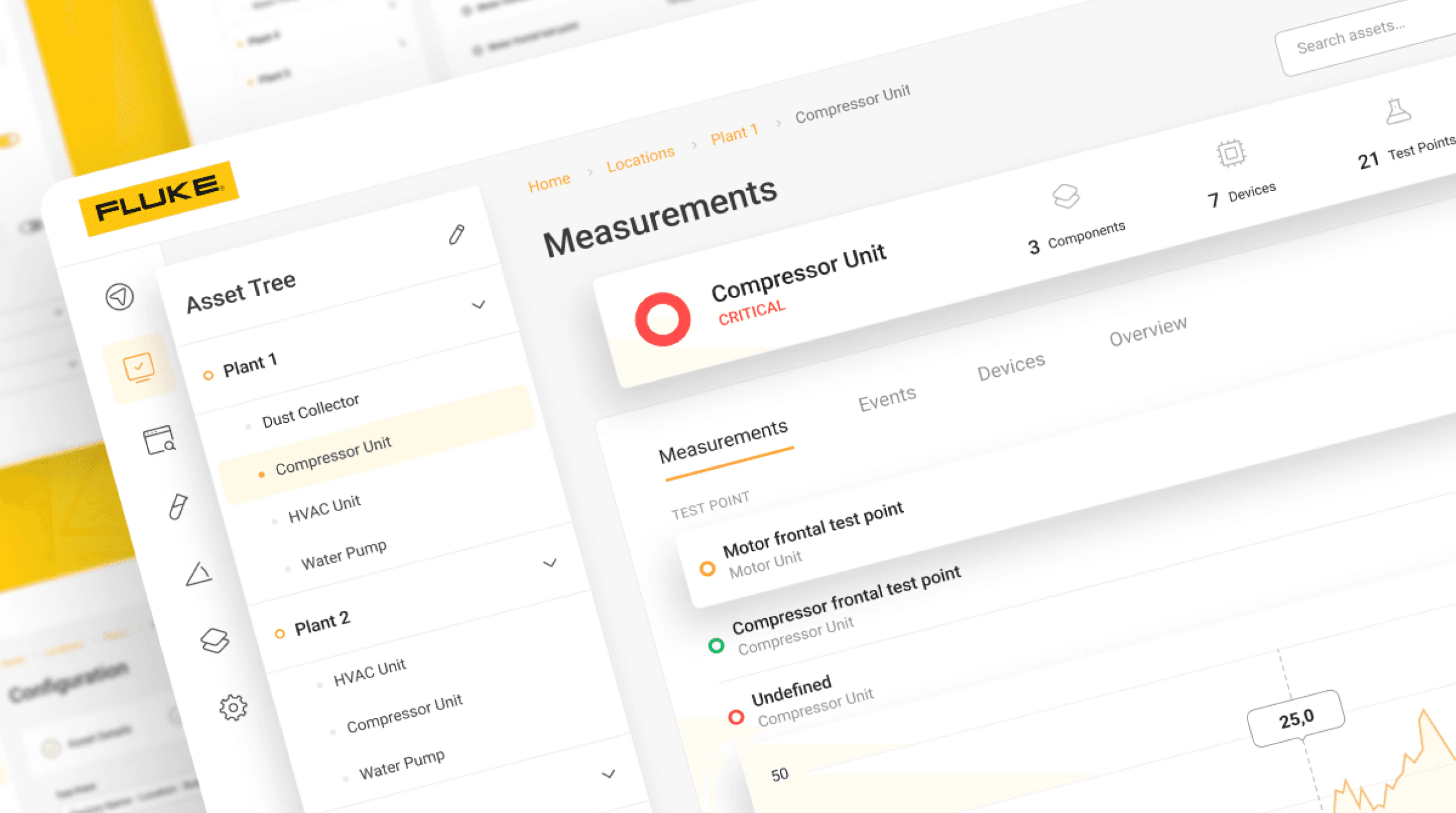
Task: Click the Fluke logo
Action: tap(158, 198)
